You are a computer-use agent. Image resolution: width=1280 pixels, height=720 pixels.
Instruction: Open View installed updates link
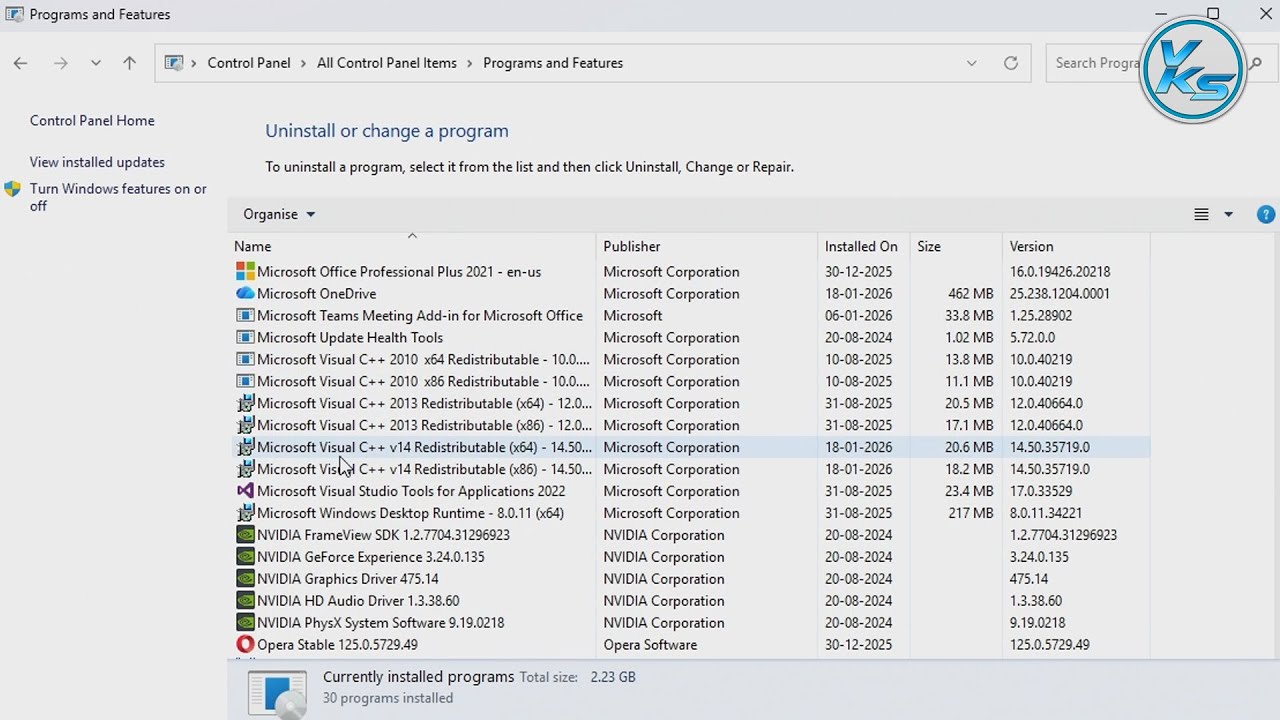pyautogui.click(x=97, y=162)
